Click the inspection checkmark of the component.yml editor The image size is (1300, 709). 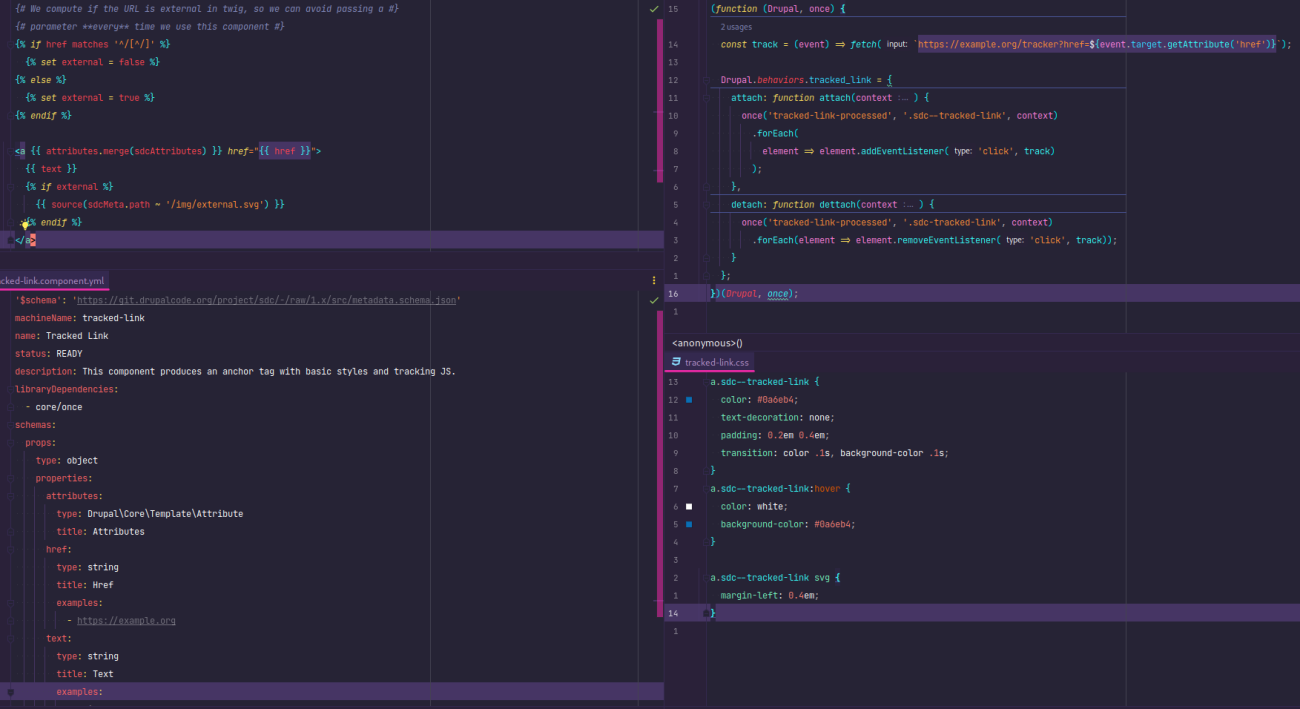654,299
